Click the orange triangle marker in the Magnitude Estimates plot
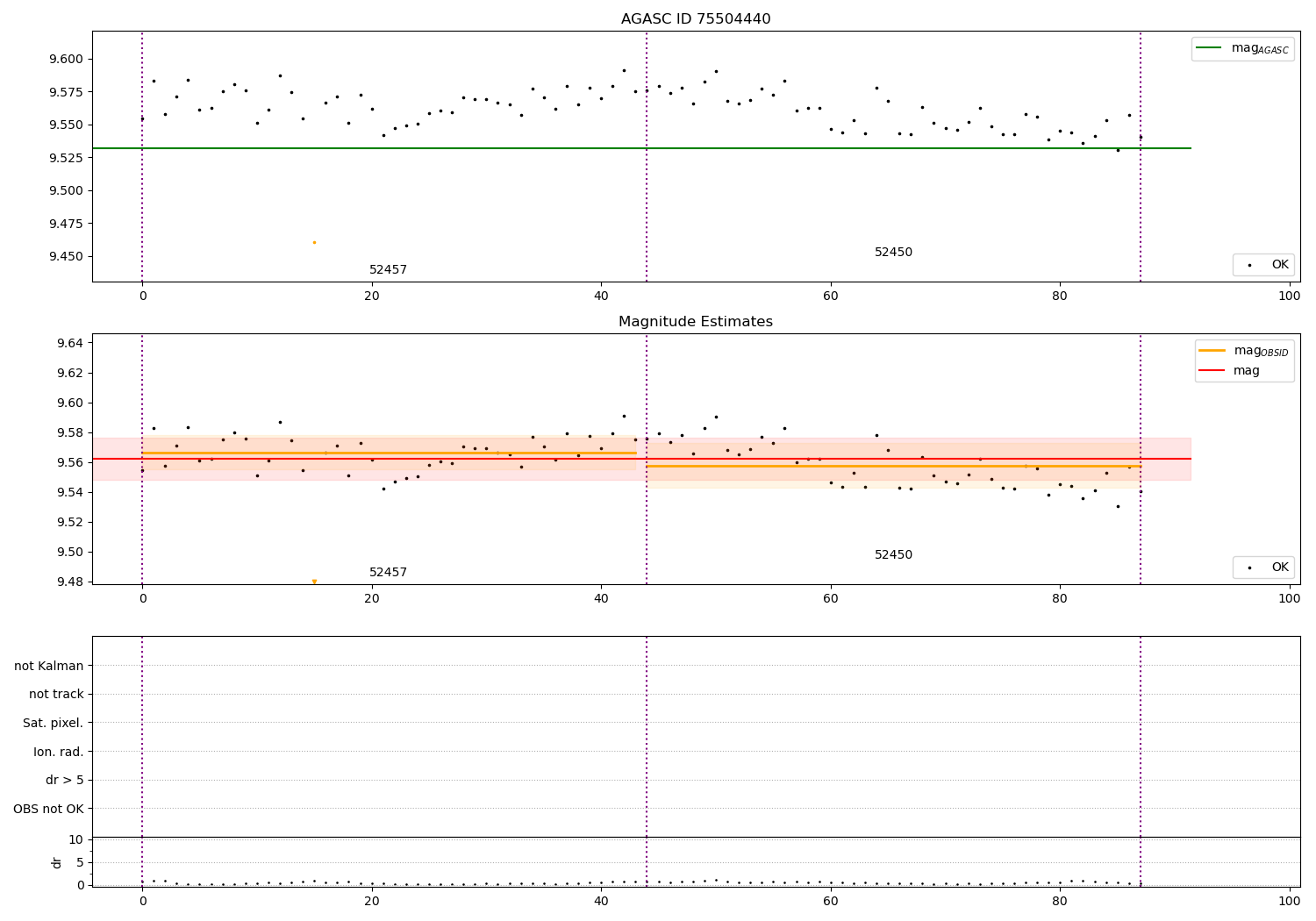Image resolution: width=1316 pixels, height=921 pixels. pos(314,582)
